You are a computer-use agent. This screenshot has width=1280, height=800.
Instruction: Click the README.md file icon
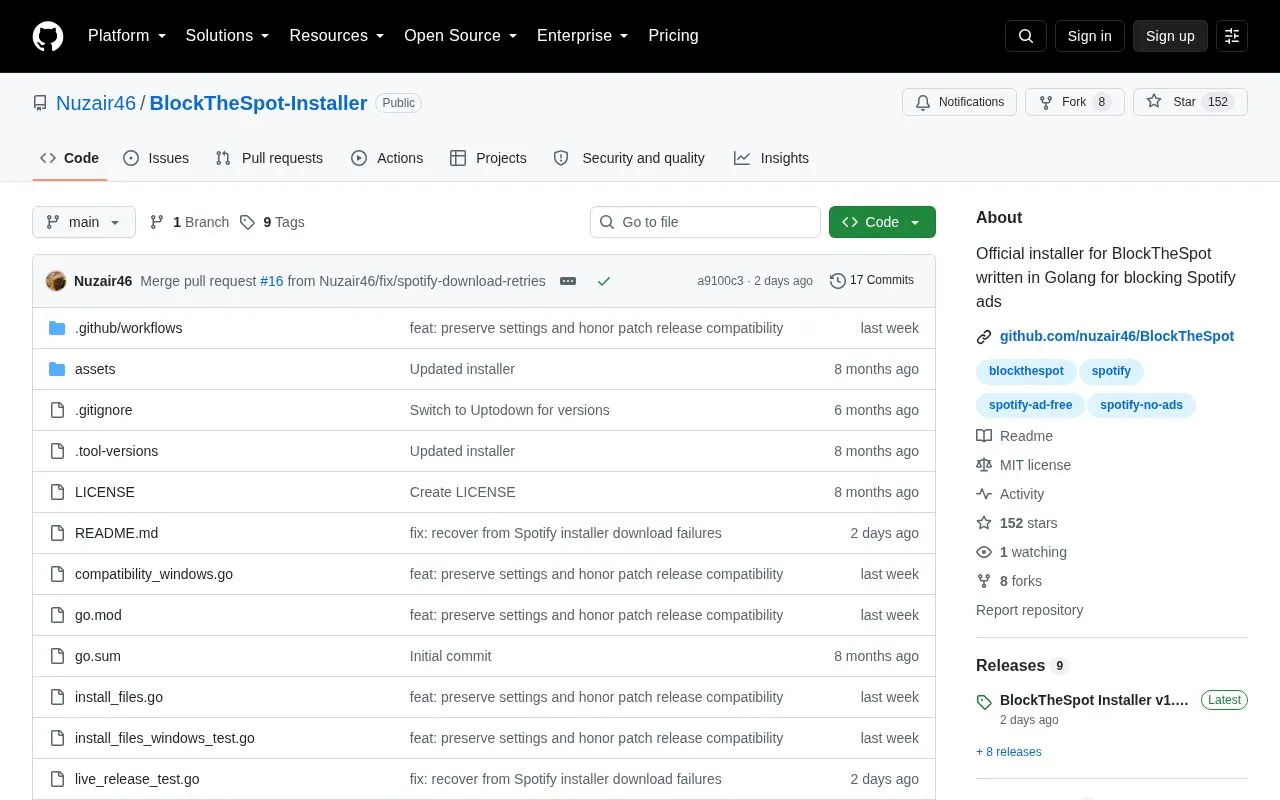click(x=57, y=533)
